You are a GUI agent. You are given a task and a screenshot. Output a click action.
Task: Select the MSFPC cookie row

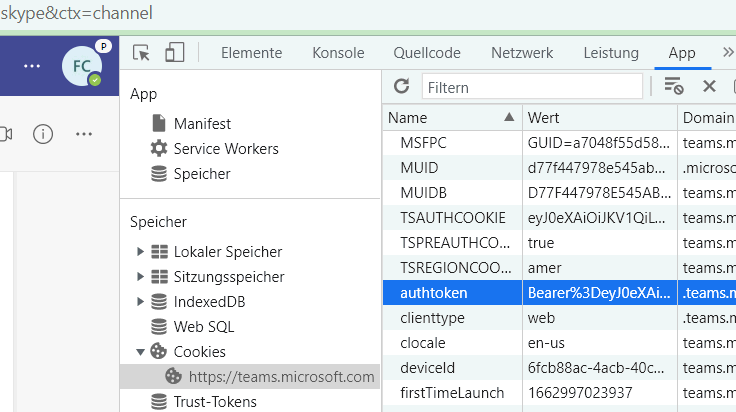[559, 143]
